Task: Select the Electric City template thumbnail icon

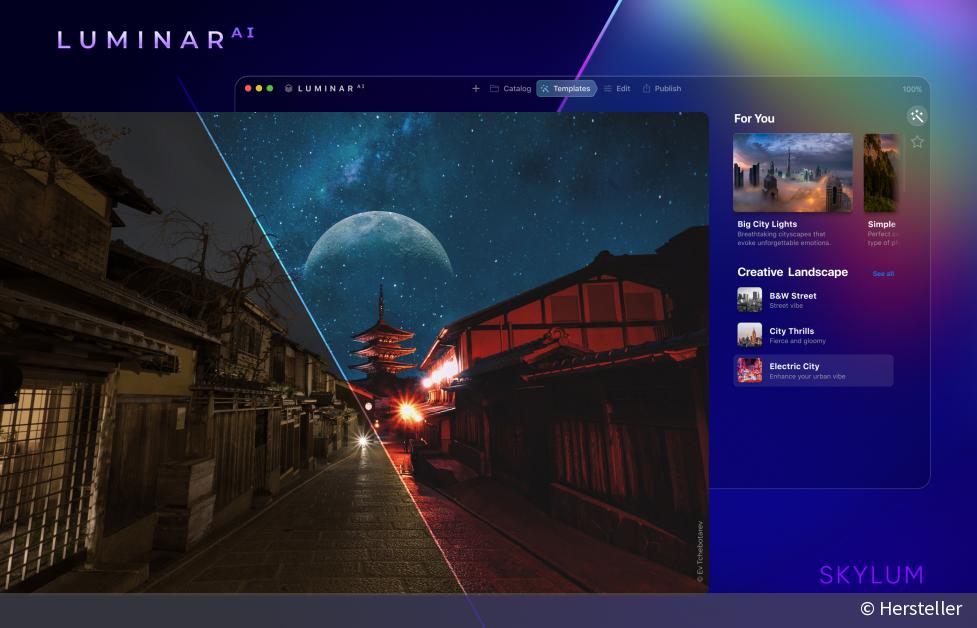Action: [749, 370]
